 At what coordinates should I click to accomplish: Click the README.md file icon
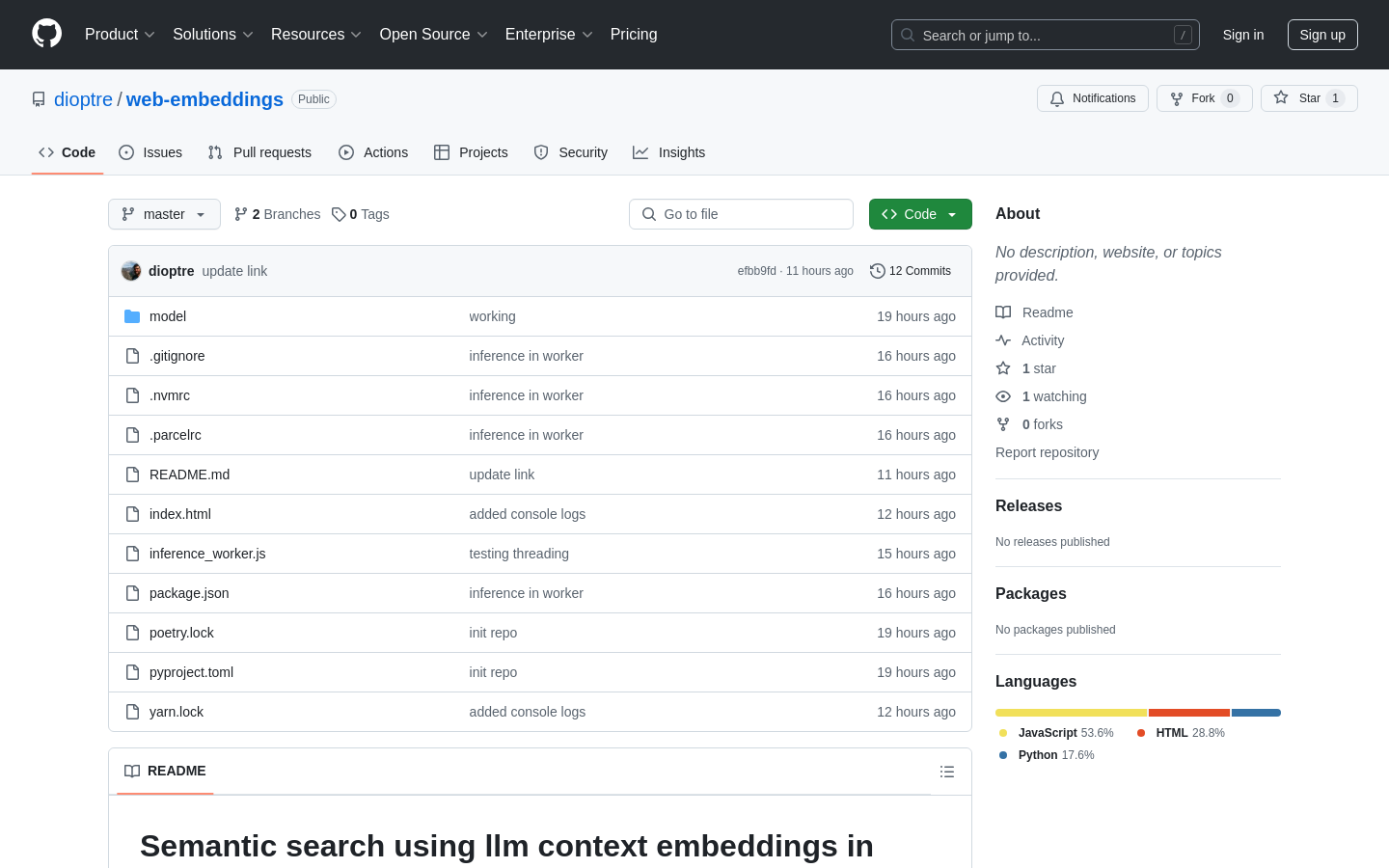click(x=132, y=475)
